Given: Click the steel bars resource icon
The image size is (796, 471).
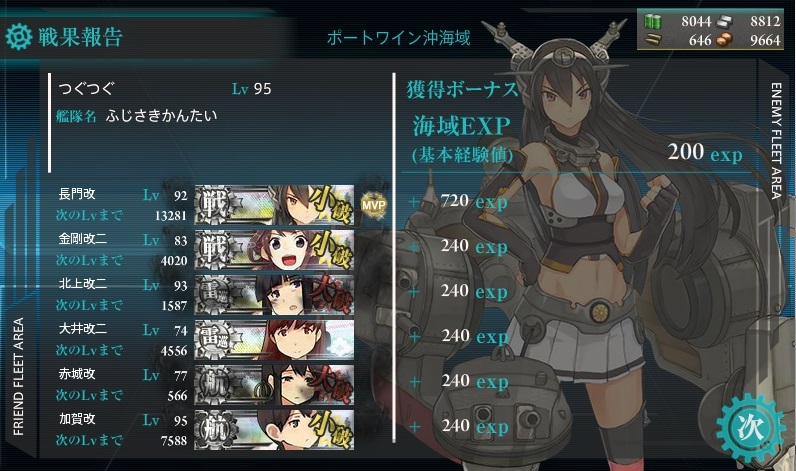Looking at the screenshot, I should tap(724, 21).
